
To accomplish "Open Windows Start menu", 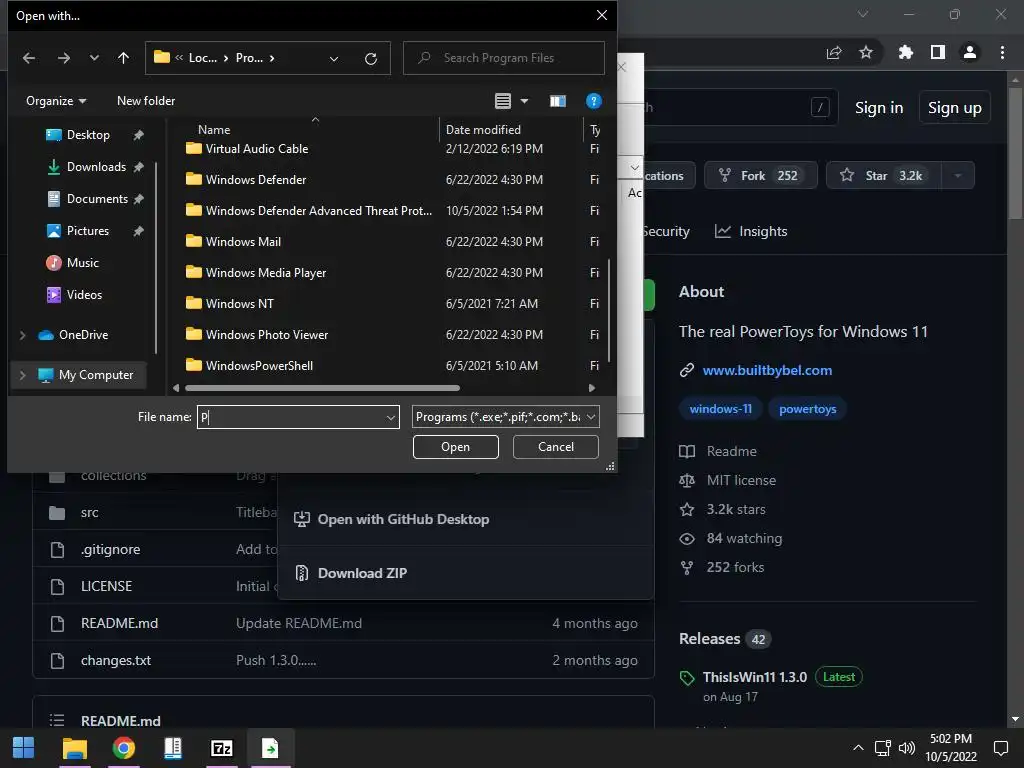I will click(24, 748).
